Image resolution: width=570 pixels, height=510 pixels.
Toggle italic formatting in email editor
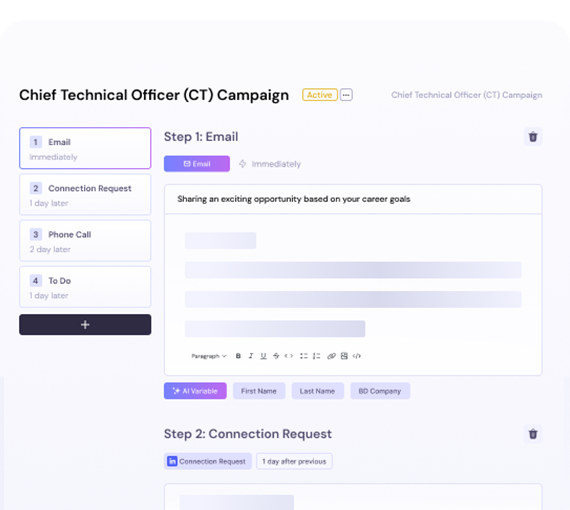tap(251, 356)
